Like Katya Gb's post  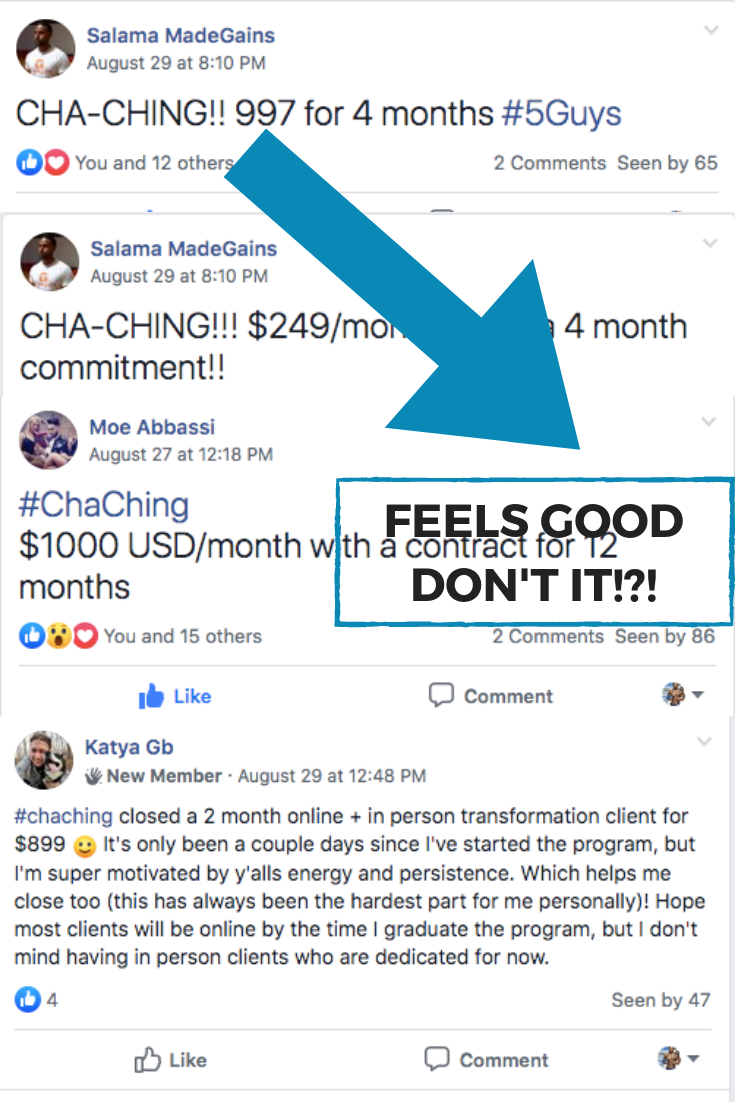tap(171, 1060)
